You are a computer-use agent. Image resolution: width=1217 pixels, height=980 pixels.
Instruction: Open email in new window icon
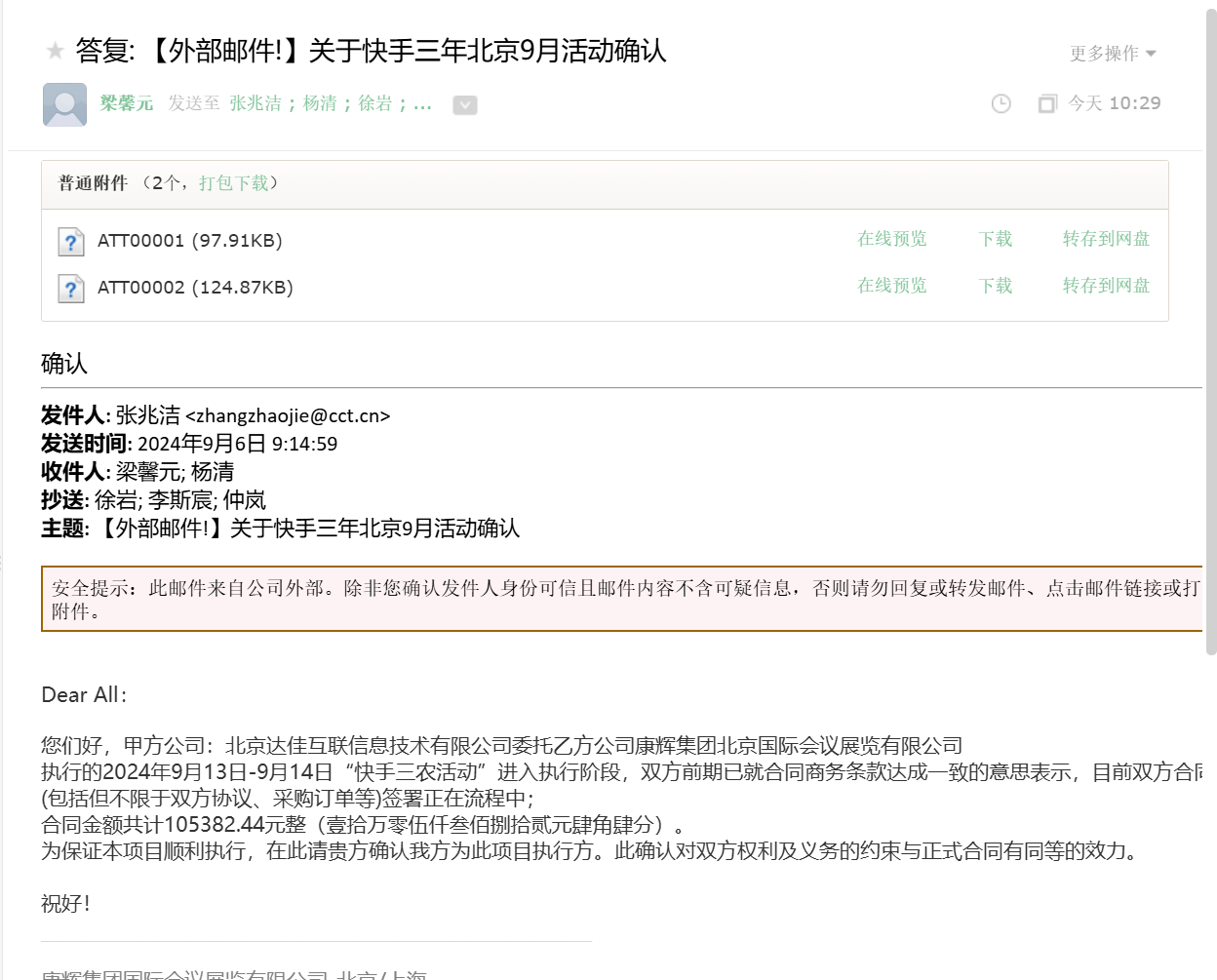pyautogui.click(x=1046, y=103)
